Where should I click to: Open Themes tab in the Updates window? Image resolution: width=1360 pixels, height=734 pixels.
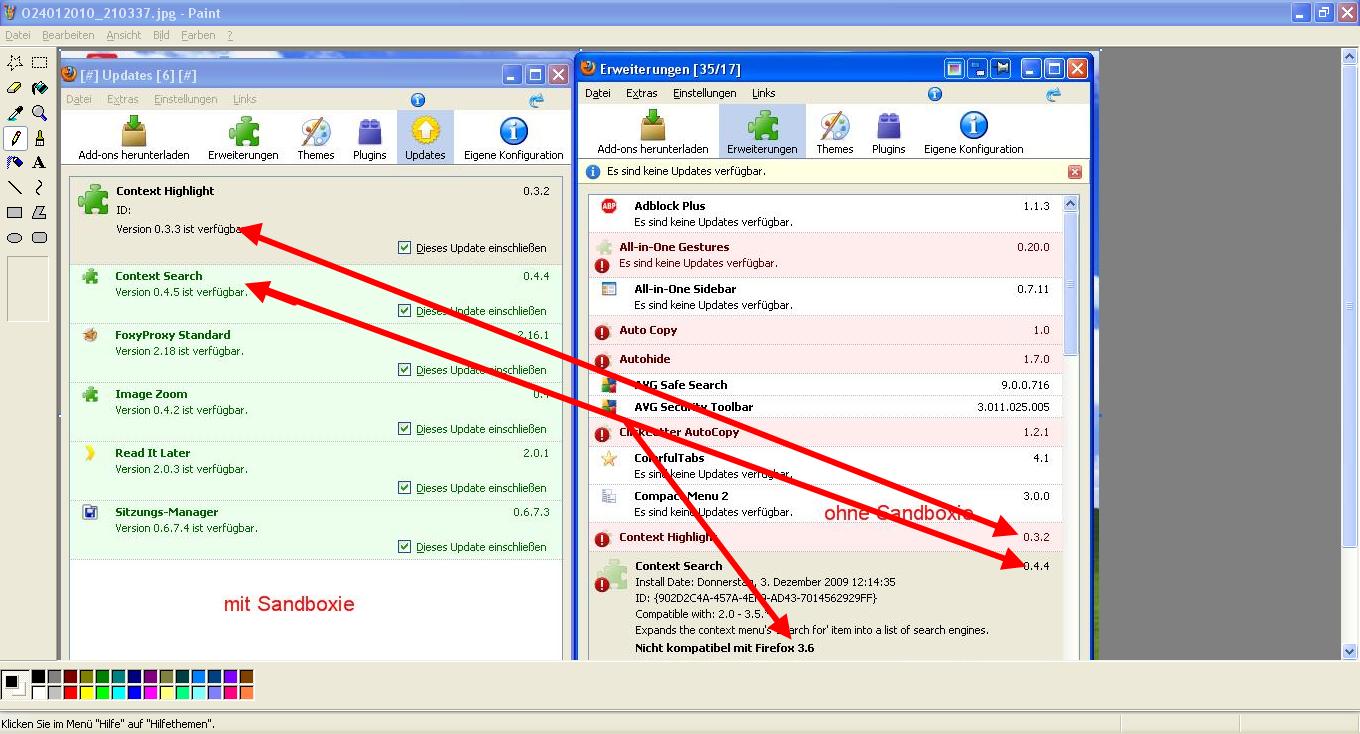(x=316, y=137)
